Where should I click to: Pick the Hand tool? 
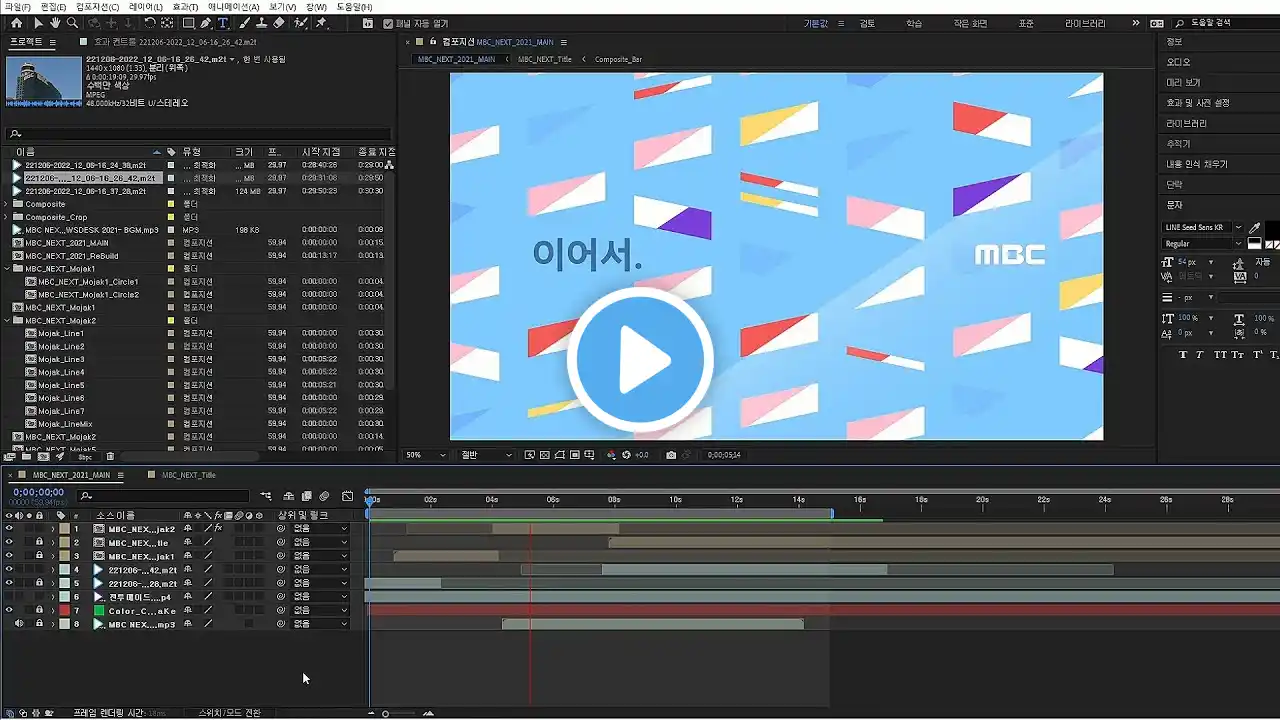[x=55, y=23]
